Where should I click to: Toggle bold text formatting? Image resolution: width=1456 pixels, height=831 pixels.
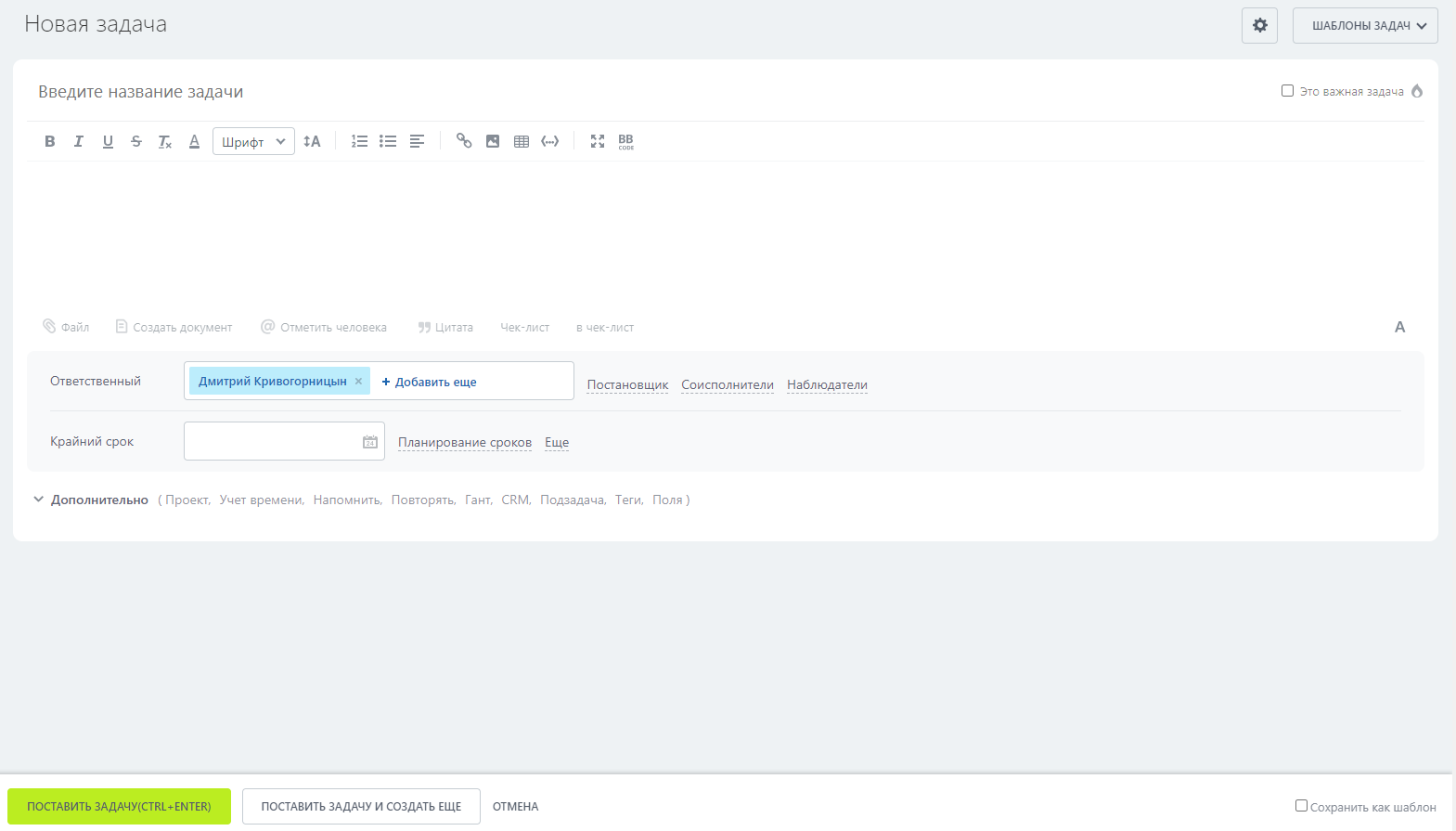(x=50, y=141)
